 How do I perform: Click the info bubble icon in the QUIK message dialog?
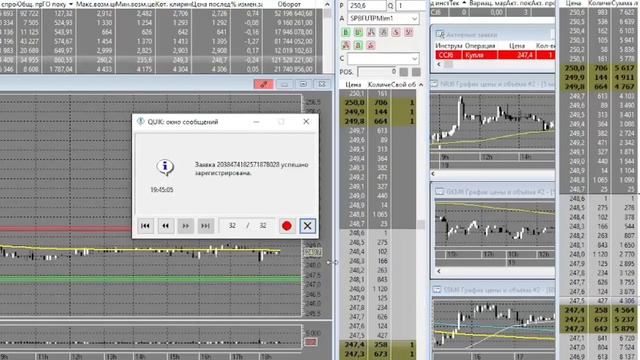coord(165,167)
